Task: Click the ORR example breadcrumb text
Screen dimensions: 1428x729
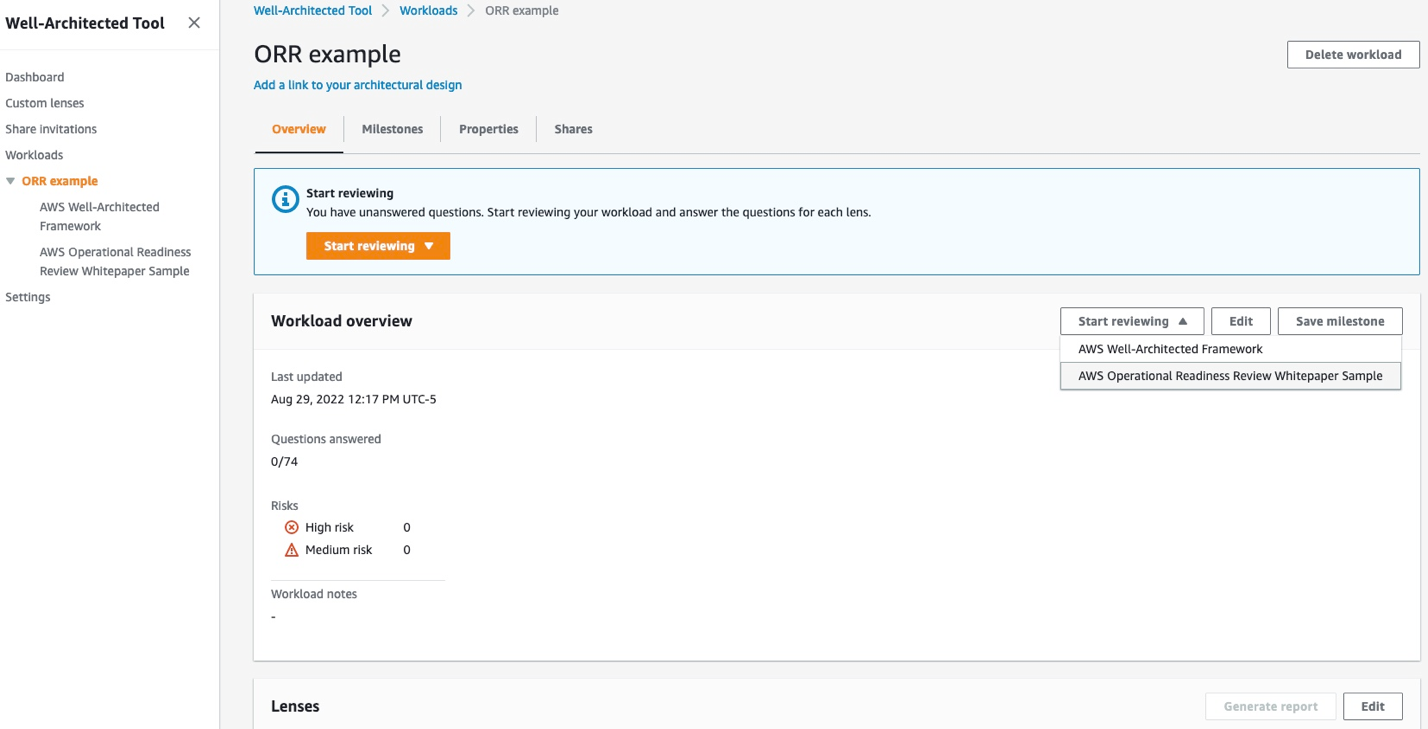Action: (x=522, y=11)
